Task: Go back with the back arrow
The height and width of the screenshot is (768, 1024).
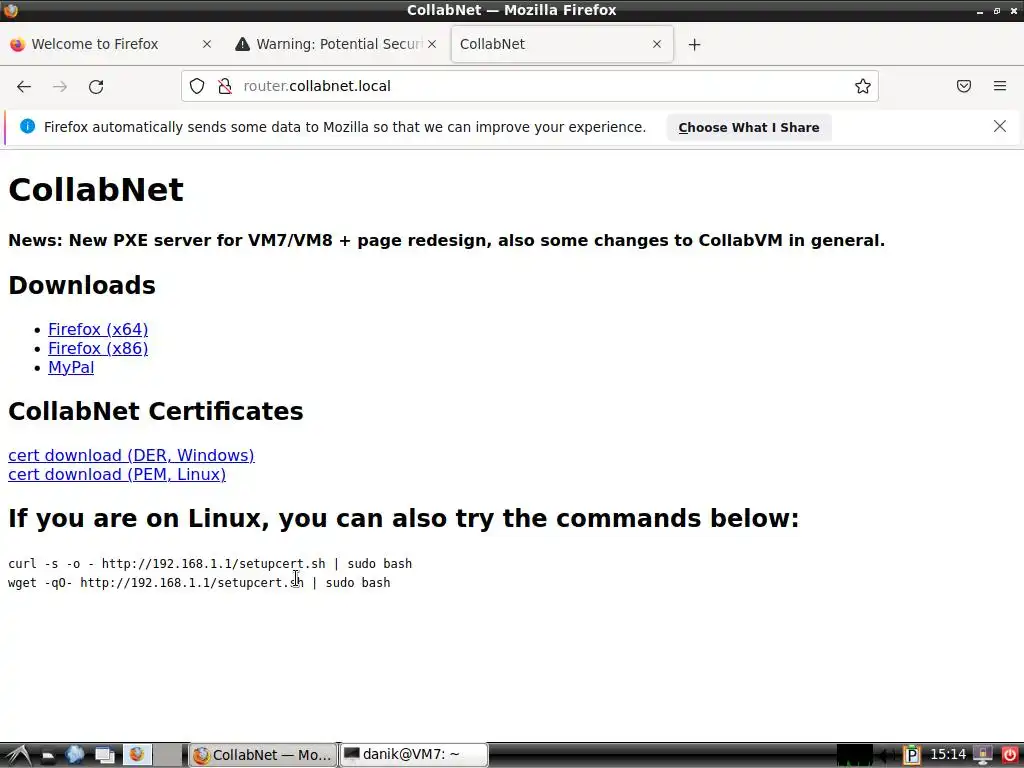Action: tap(24, 86)
